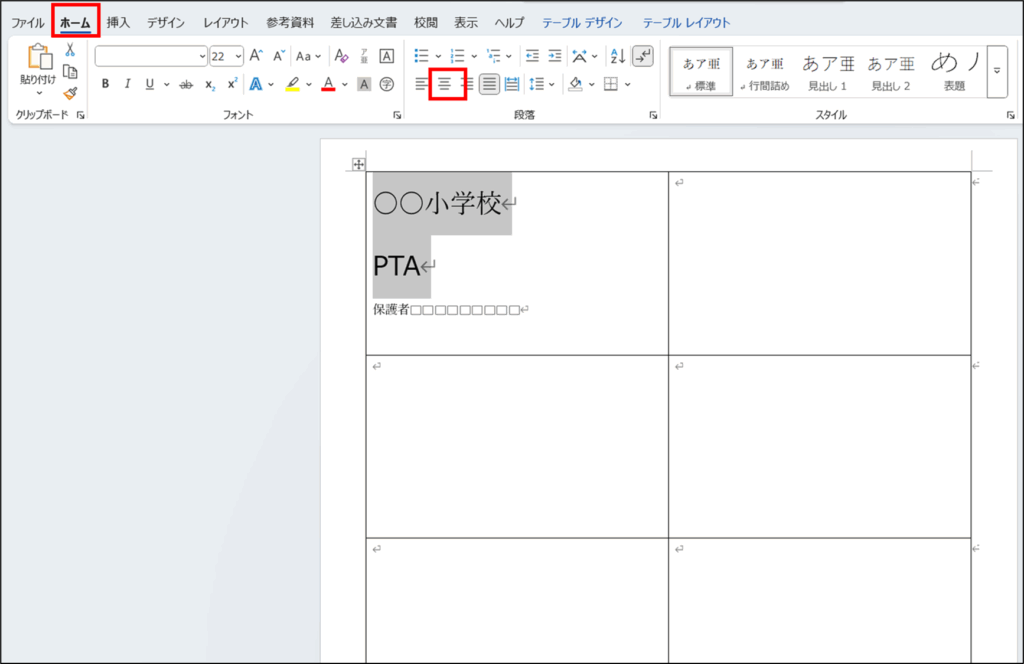Apply the 行間詰め style
The width and height of the screenshot is (1024, 664).
pyautogui.click(x=765, y=72)
